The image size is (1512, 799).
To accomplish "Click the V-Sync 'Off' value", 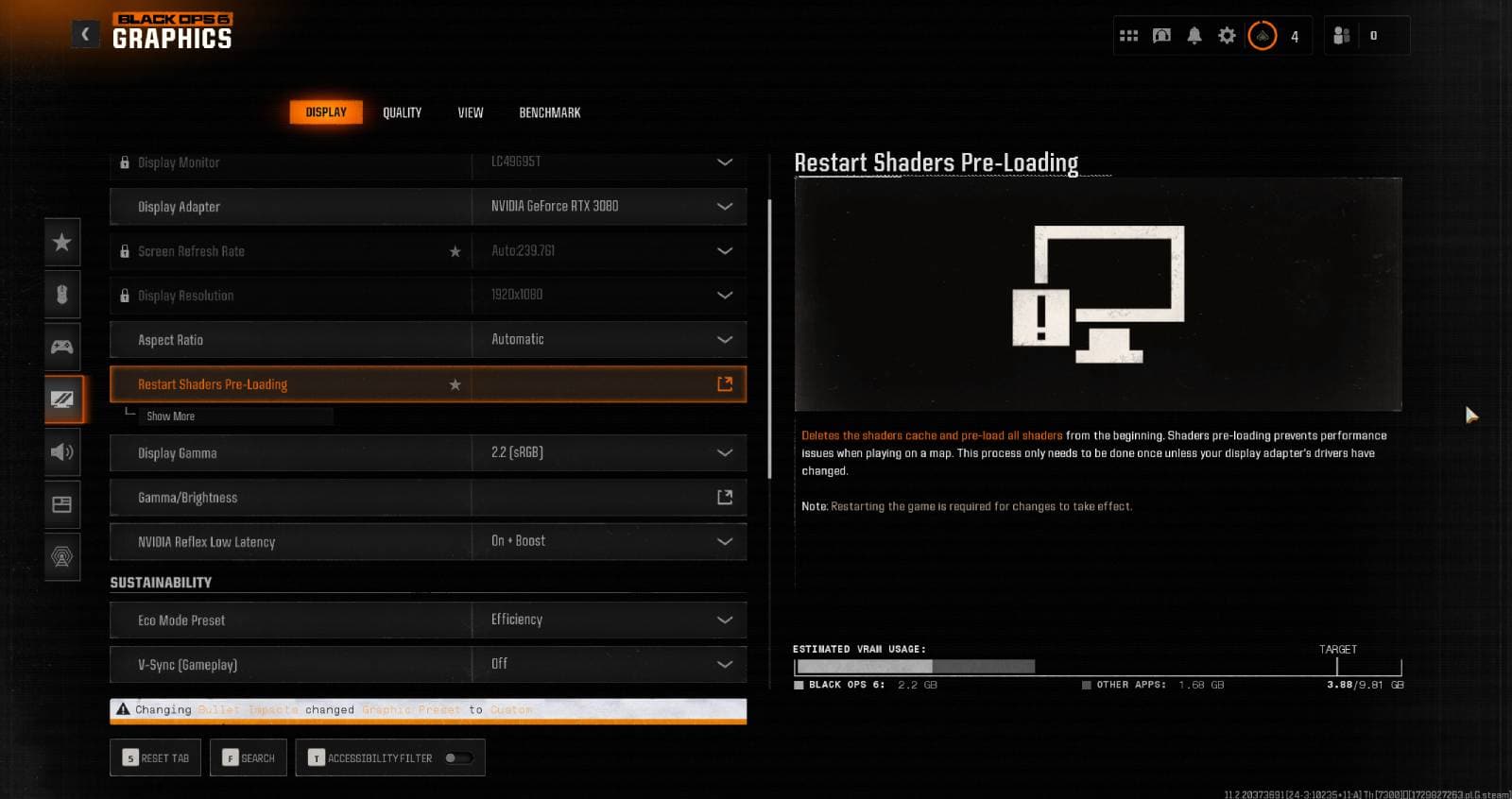I will tap(499, 664).
